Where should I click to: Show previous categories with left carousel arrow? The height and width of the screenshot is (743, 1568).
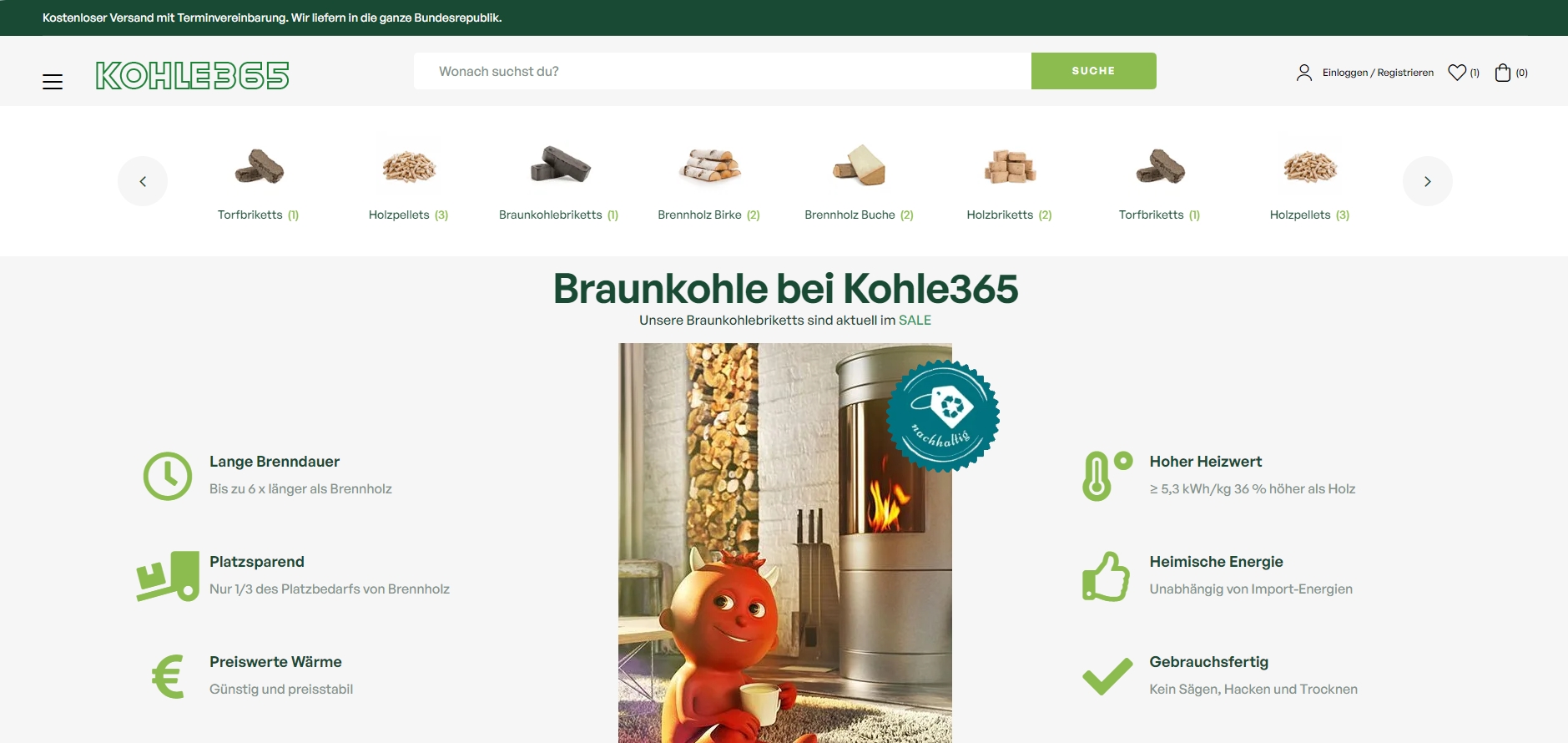(143, 181)
